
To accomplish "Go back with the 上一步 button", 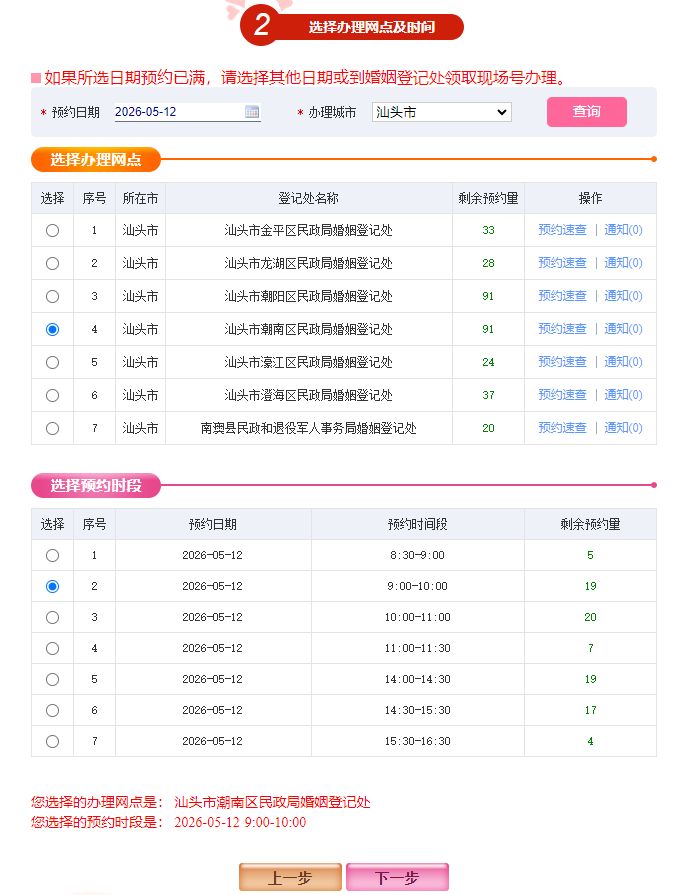I will (x=290, y=877).
